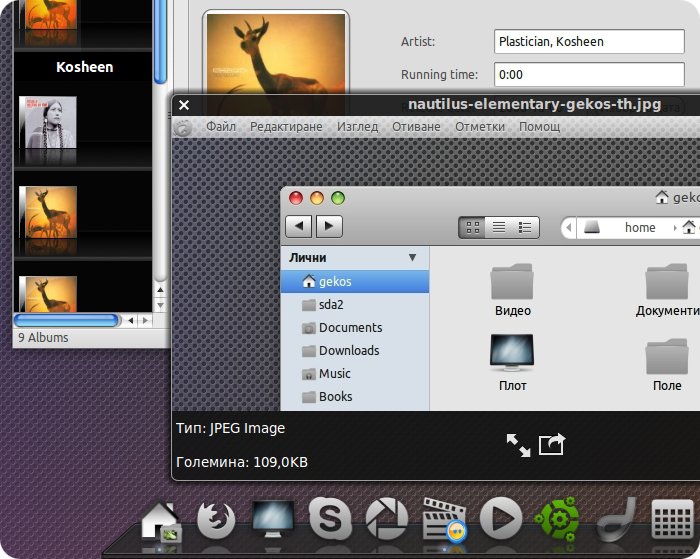Click the Artist text field
Image resolution: width=700 pixels, height=559 pixels.
point(588,42)
